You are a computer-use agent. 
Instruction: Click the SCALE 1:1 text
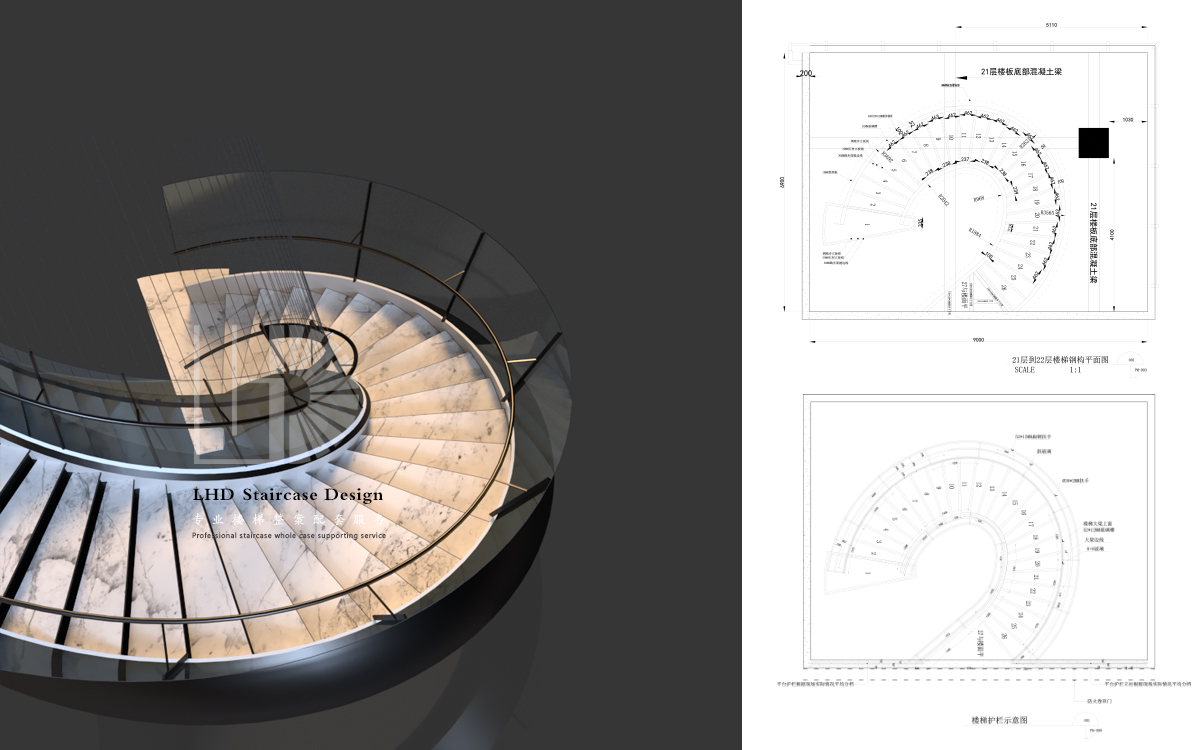tap(1047, 370)
